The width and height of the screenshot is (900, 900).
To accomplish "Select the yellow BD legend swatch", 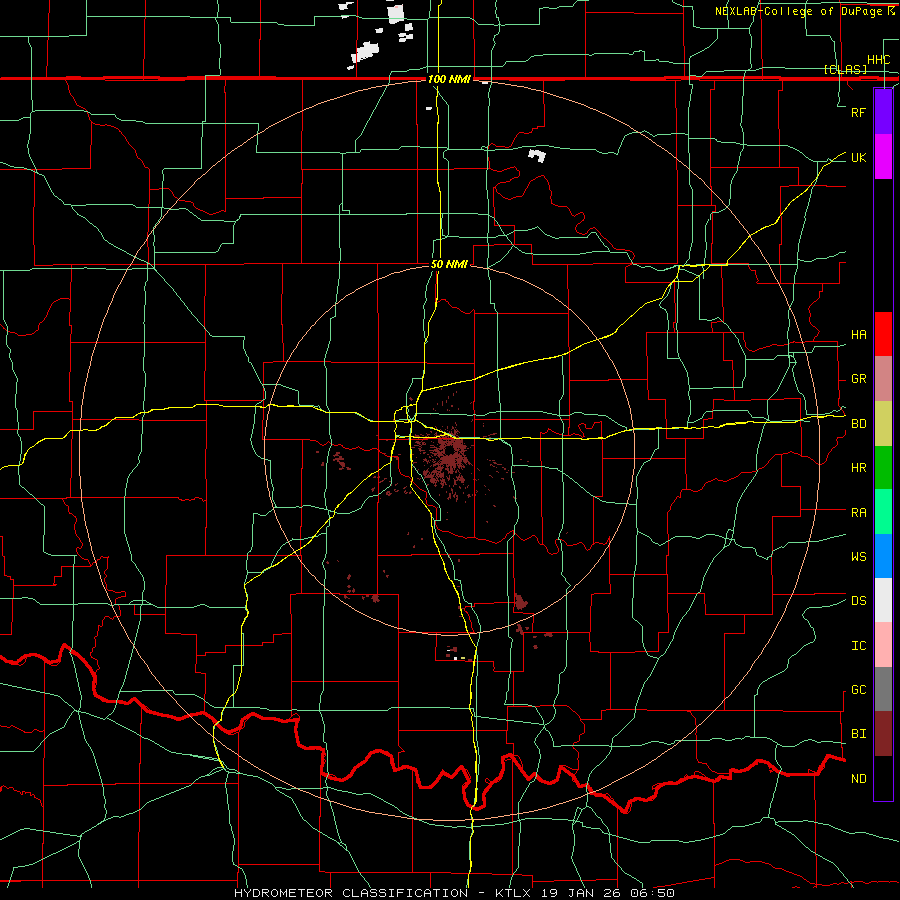I will point(883,424).
